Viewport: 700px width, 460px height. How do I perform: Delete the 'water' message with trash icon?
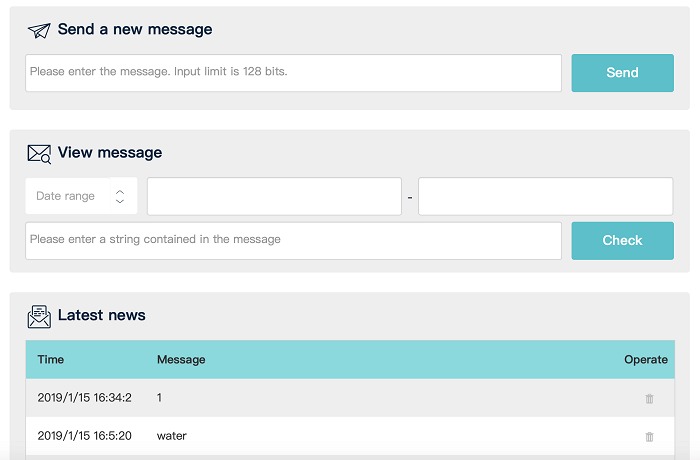[x=649, y=436]
